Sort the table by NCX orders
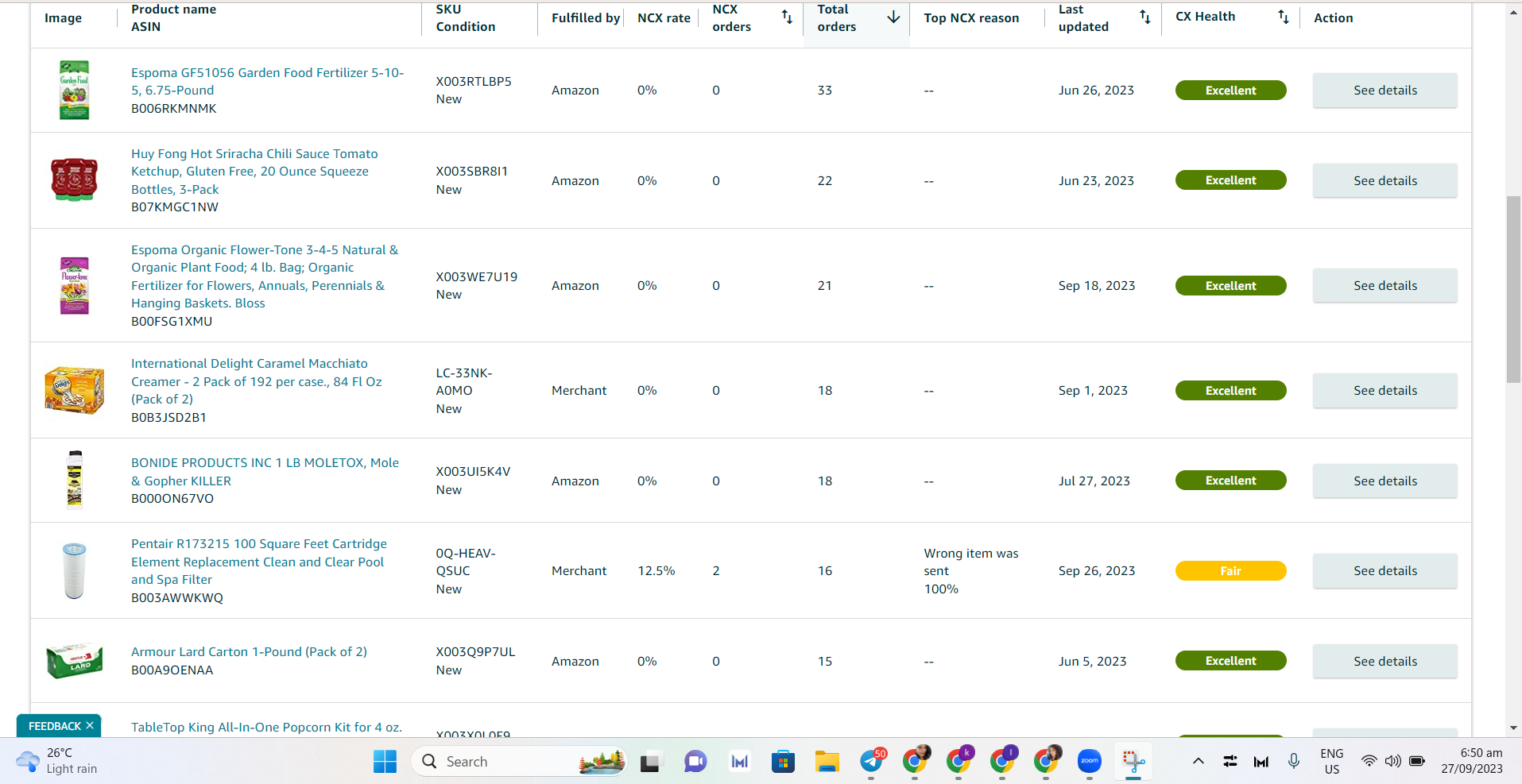1522x784 pixels. [787, 17]
